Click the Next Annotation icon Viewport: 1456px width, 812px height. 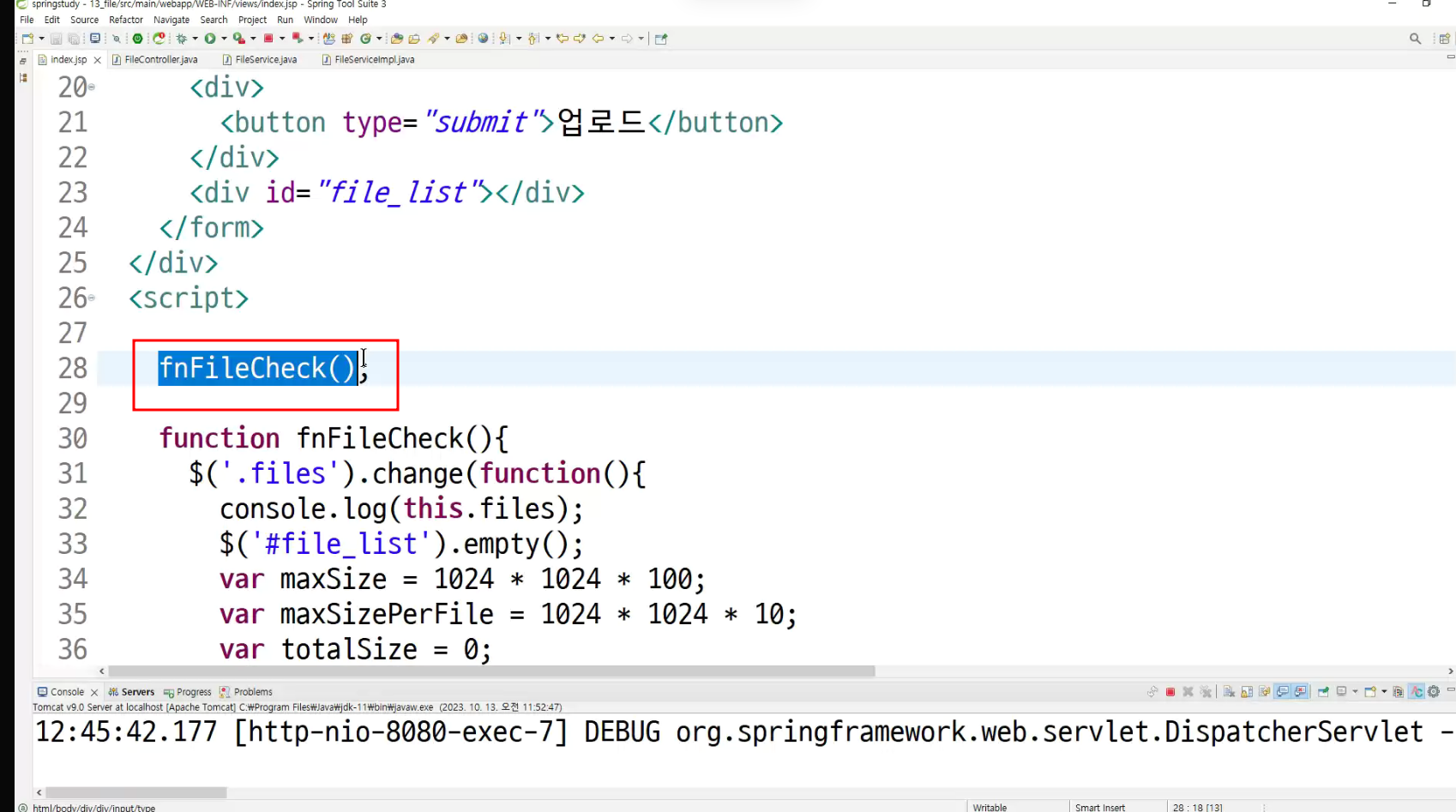tap(504, 39)
